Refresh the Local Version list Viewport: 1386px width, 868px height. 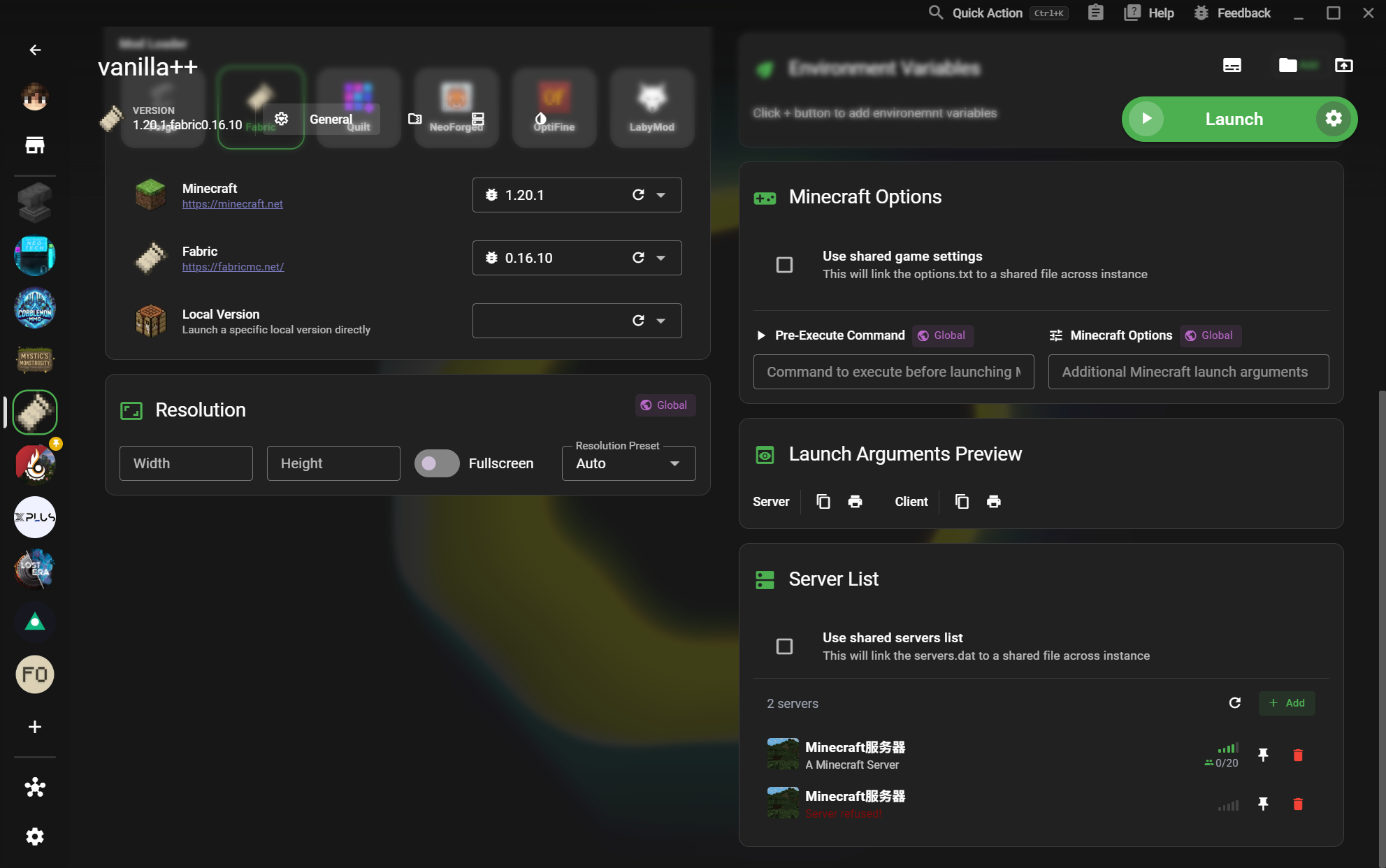pyautogui.click(x=638, y=321)
